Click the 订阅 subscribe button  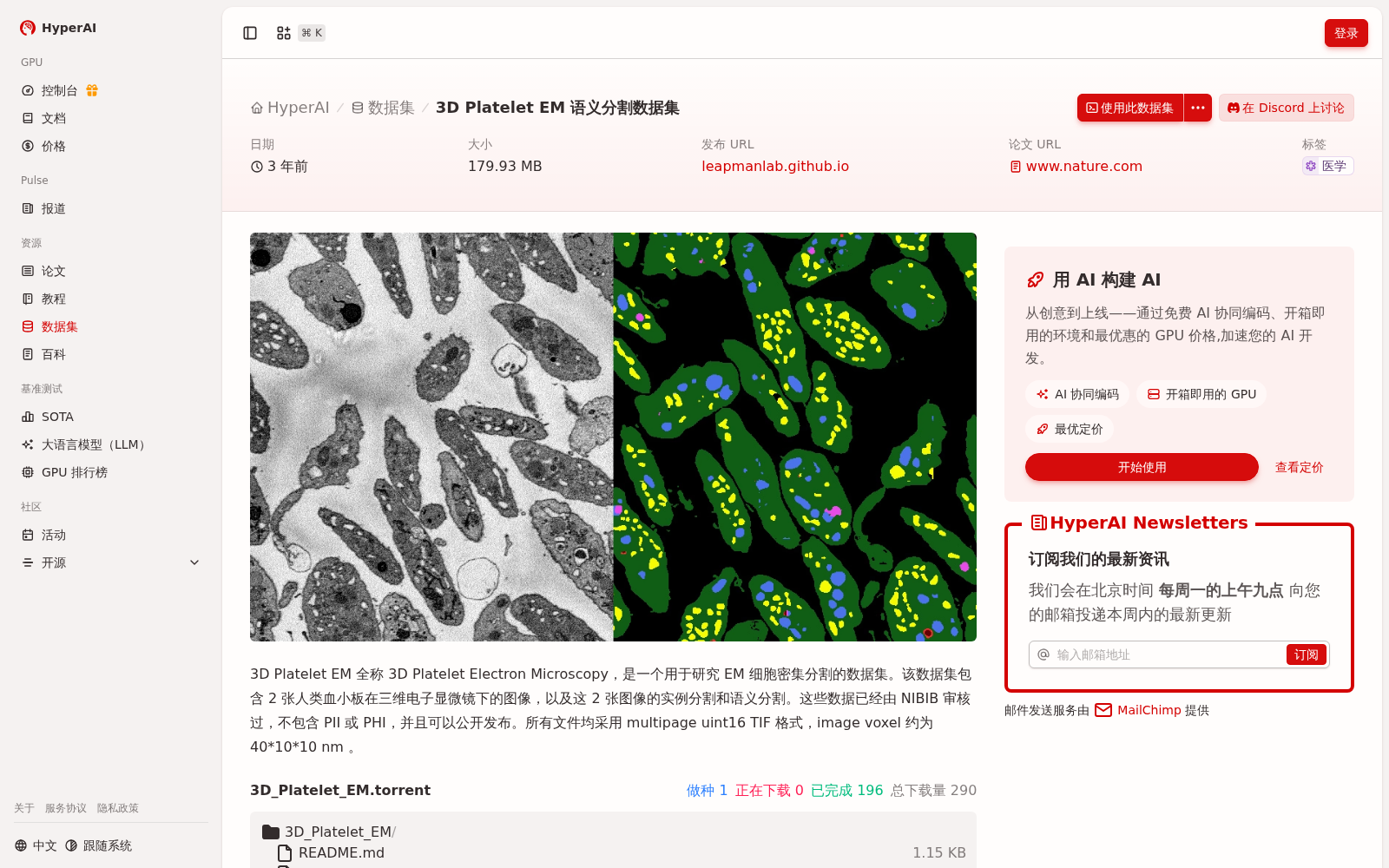(x=1307, y=654)
